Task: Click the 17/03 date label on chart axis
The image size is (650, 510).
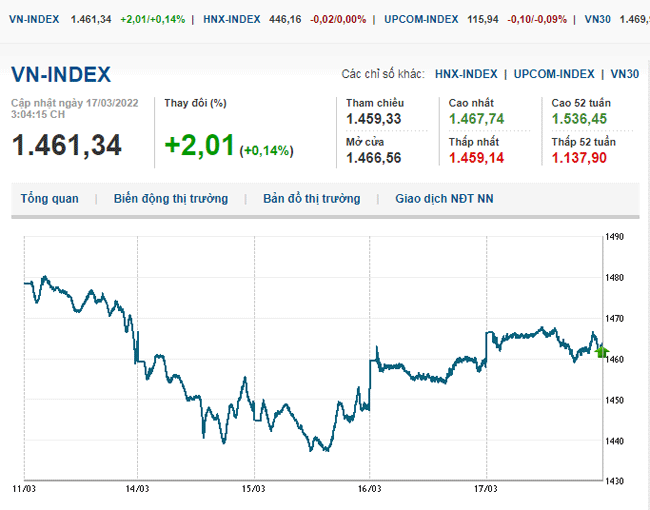Action: click(486, 489)
